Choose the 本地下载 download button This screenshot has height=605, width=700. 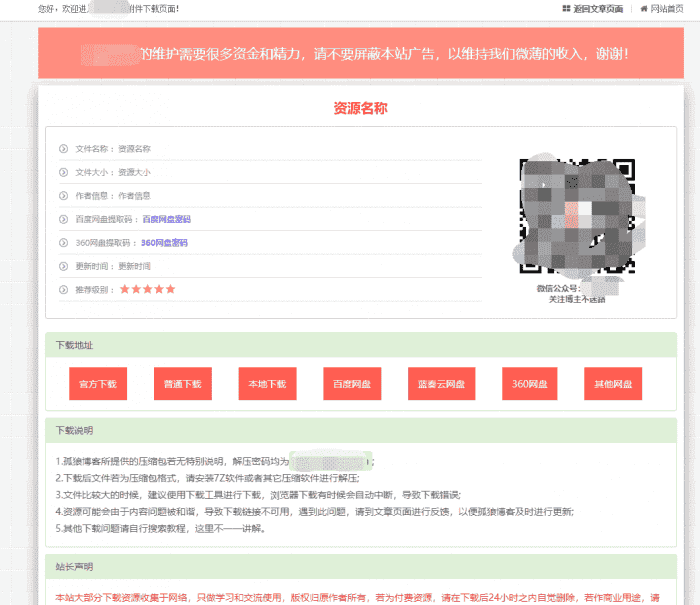[x=267, y=384]
